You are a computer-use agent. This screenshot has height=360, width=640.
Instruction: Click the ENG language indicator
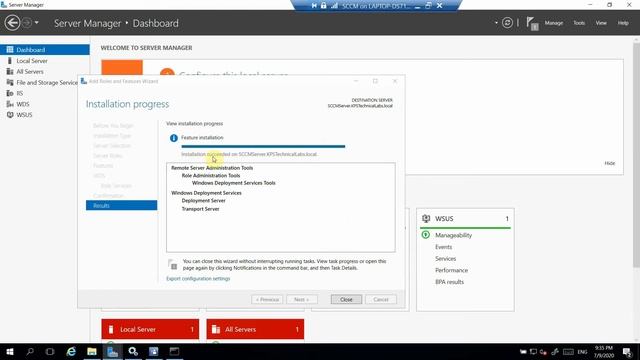pyautogui.click(x=582, y=352)
